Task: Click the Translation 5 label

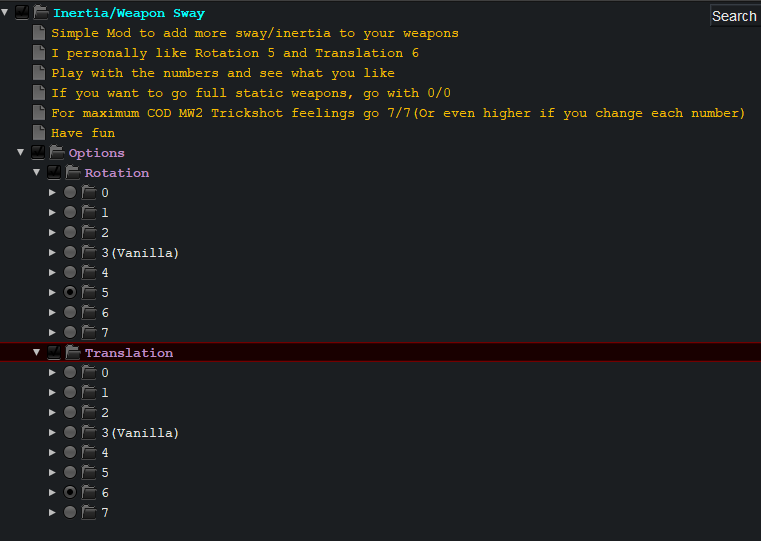Action: tap(105, 473)
